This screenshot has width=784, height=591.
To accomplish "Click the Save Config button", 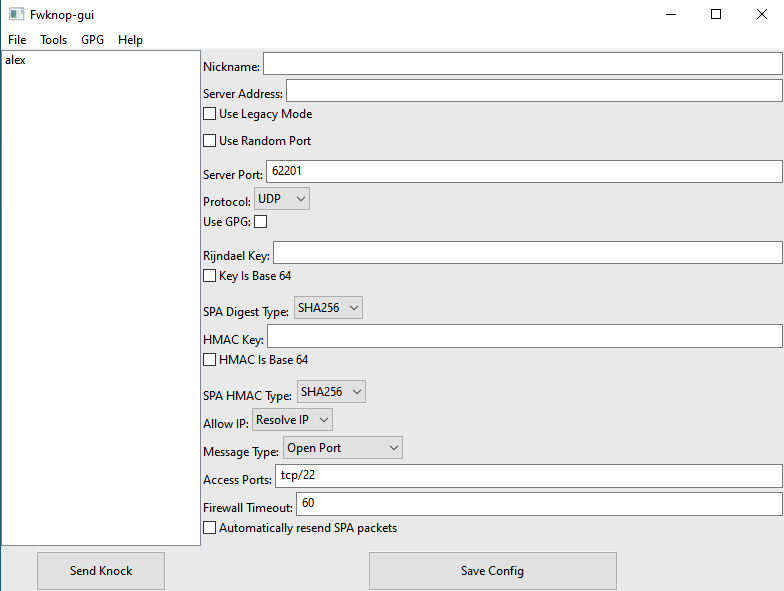I will (492, 570).
